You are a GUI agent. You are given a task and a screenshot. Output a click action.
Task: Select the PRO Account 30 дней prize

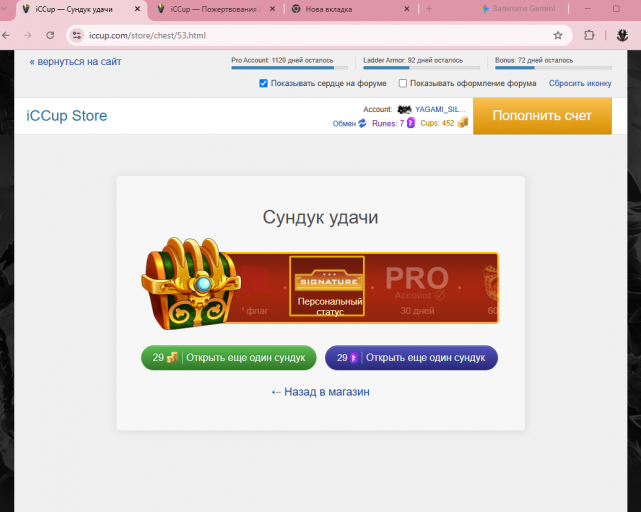tap(417, 290)
